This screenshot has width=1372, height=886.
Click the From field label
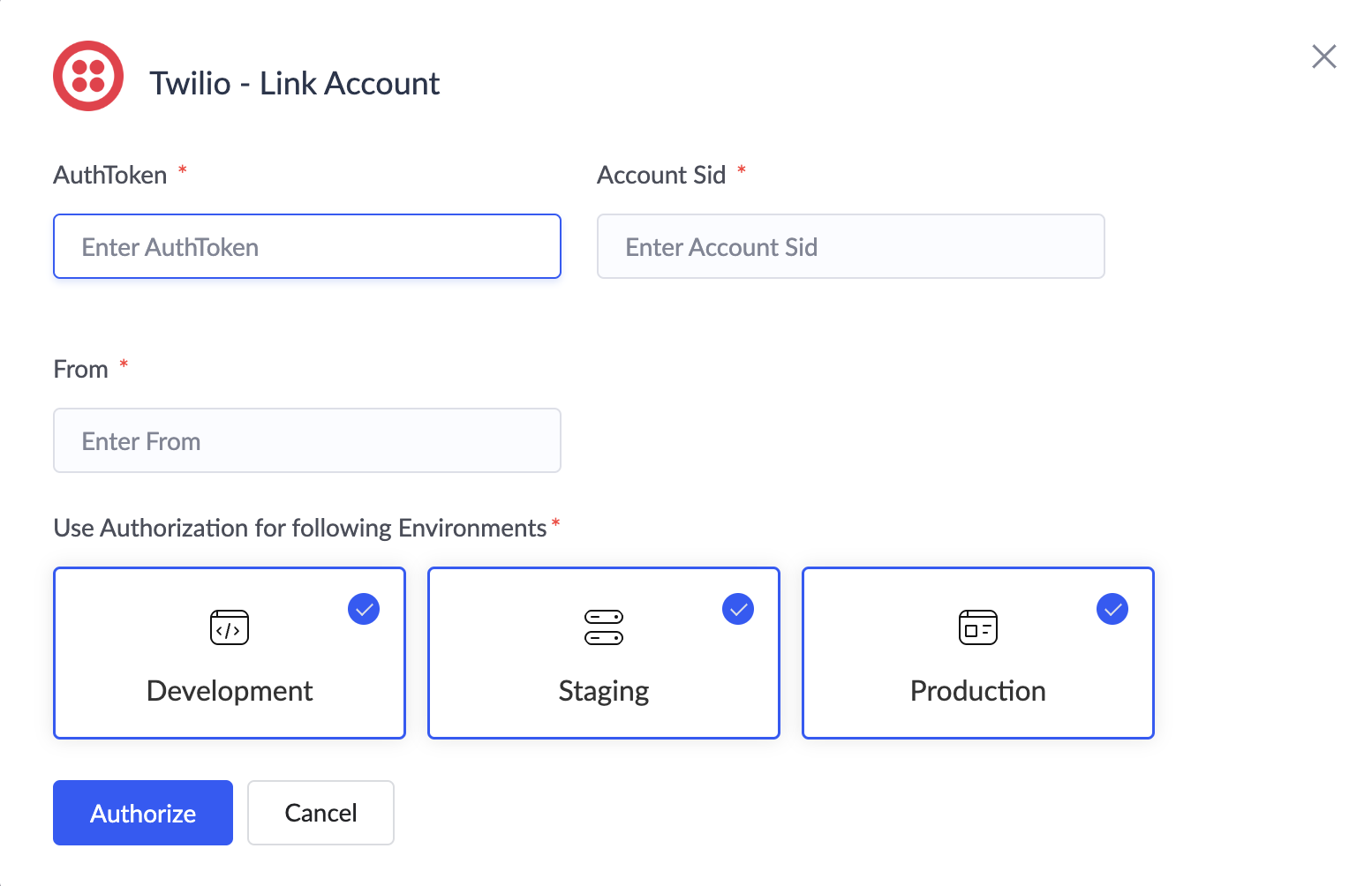point(81,370)
